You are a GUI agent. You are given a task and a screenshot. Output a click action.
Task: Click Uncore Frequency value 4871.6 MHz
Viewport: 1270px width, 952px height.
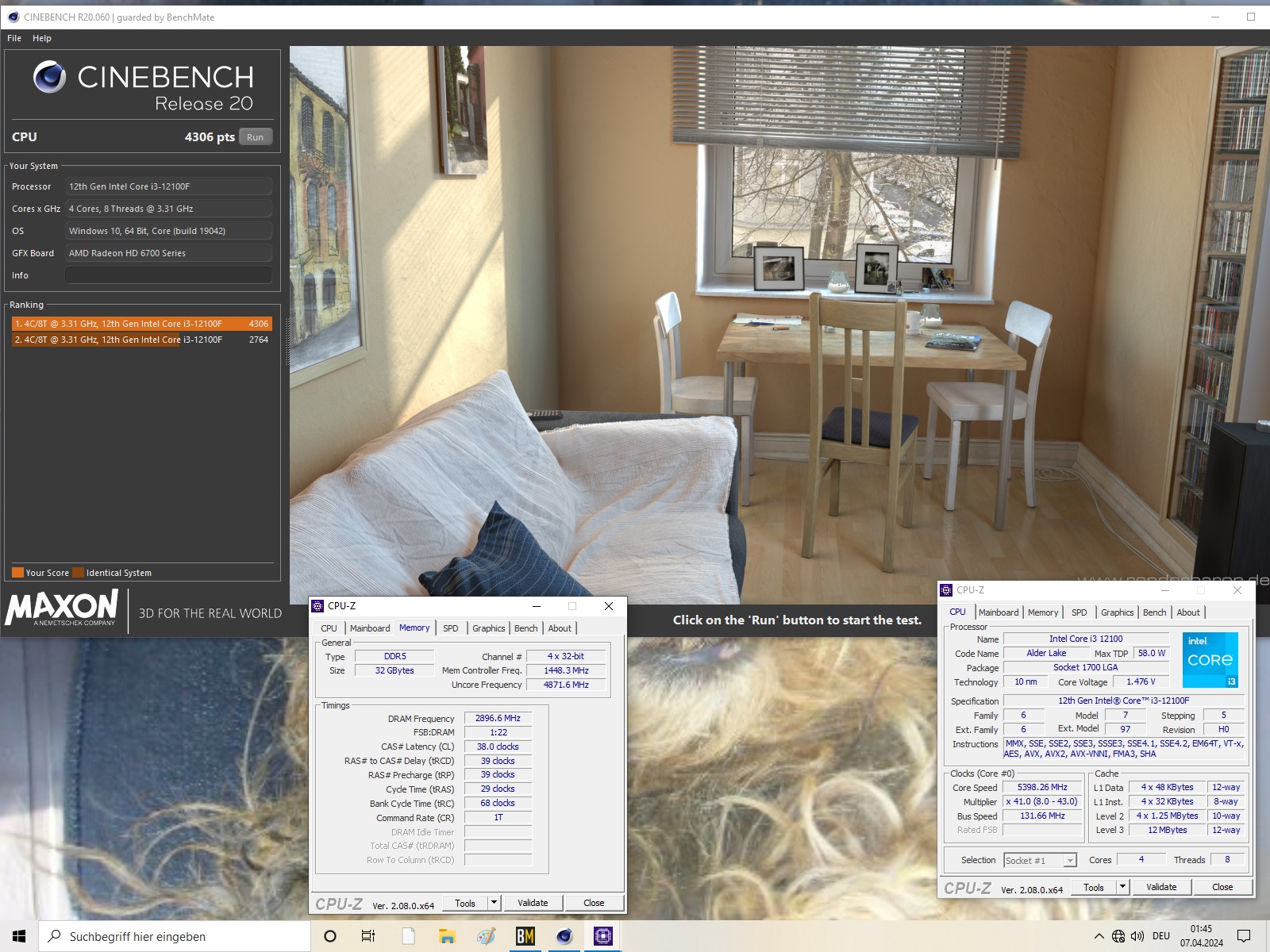[566, 685]
